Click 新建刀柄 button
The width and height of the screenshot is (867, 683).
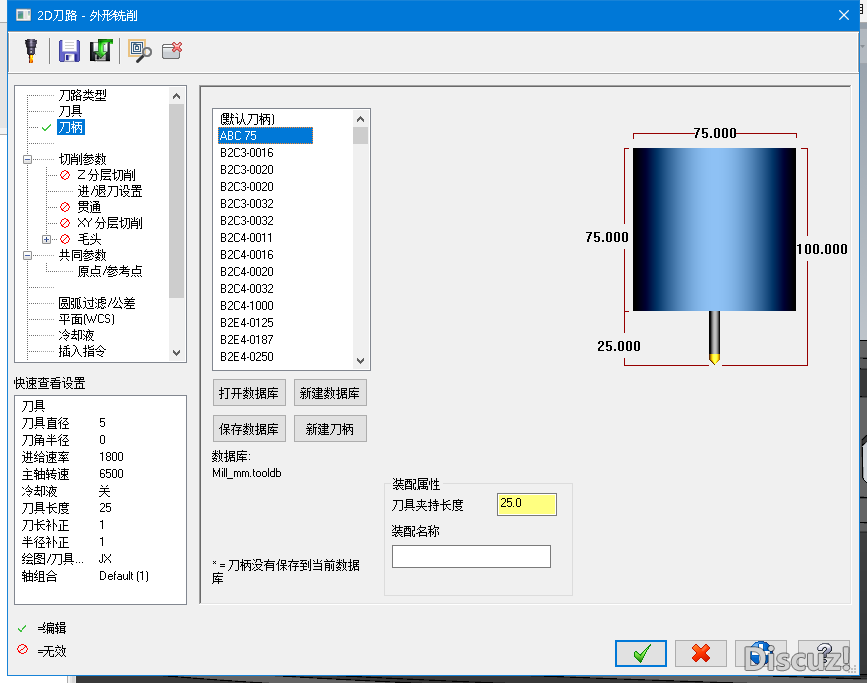[x=330, y=429]
